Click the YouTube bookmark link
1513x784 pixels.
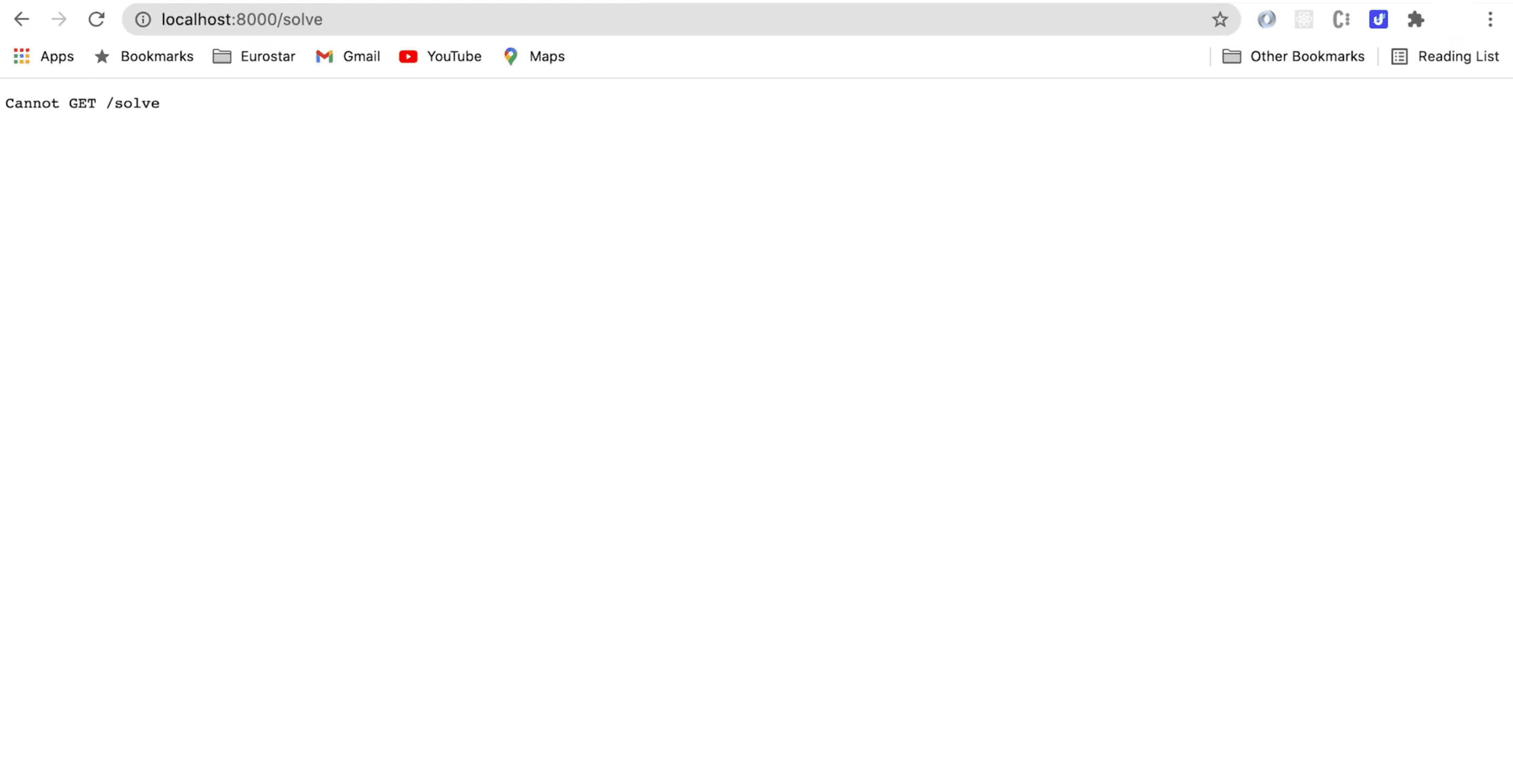pyautogui.click(x=440, y=56)
